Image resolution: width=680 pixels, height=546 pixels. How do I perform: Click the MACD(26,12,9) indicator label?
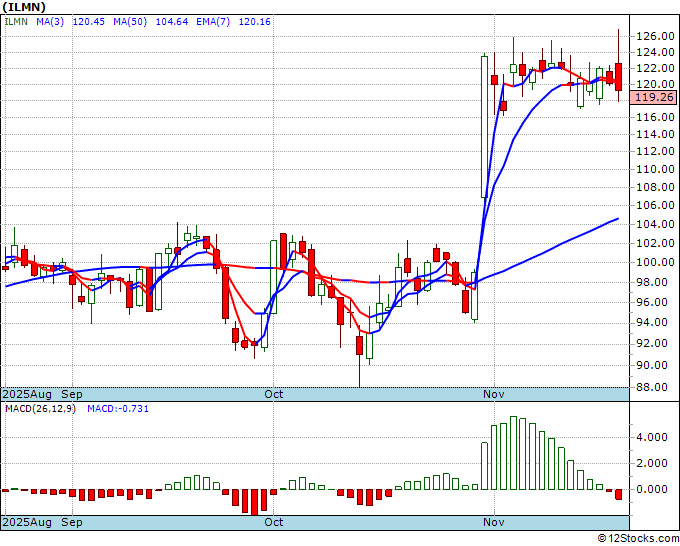tap(40, 409)
